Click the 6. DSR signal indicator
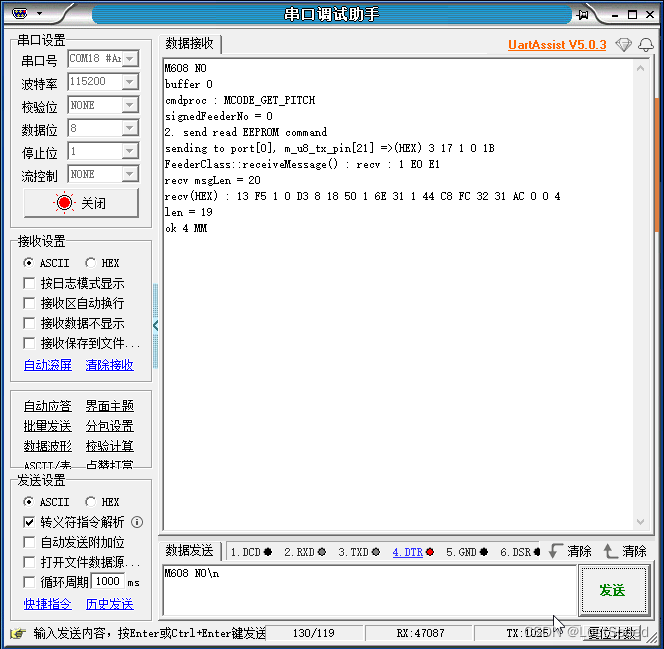Image resolution: width=664 pixels, height=649 pixels. 520,552
